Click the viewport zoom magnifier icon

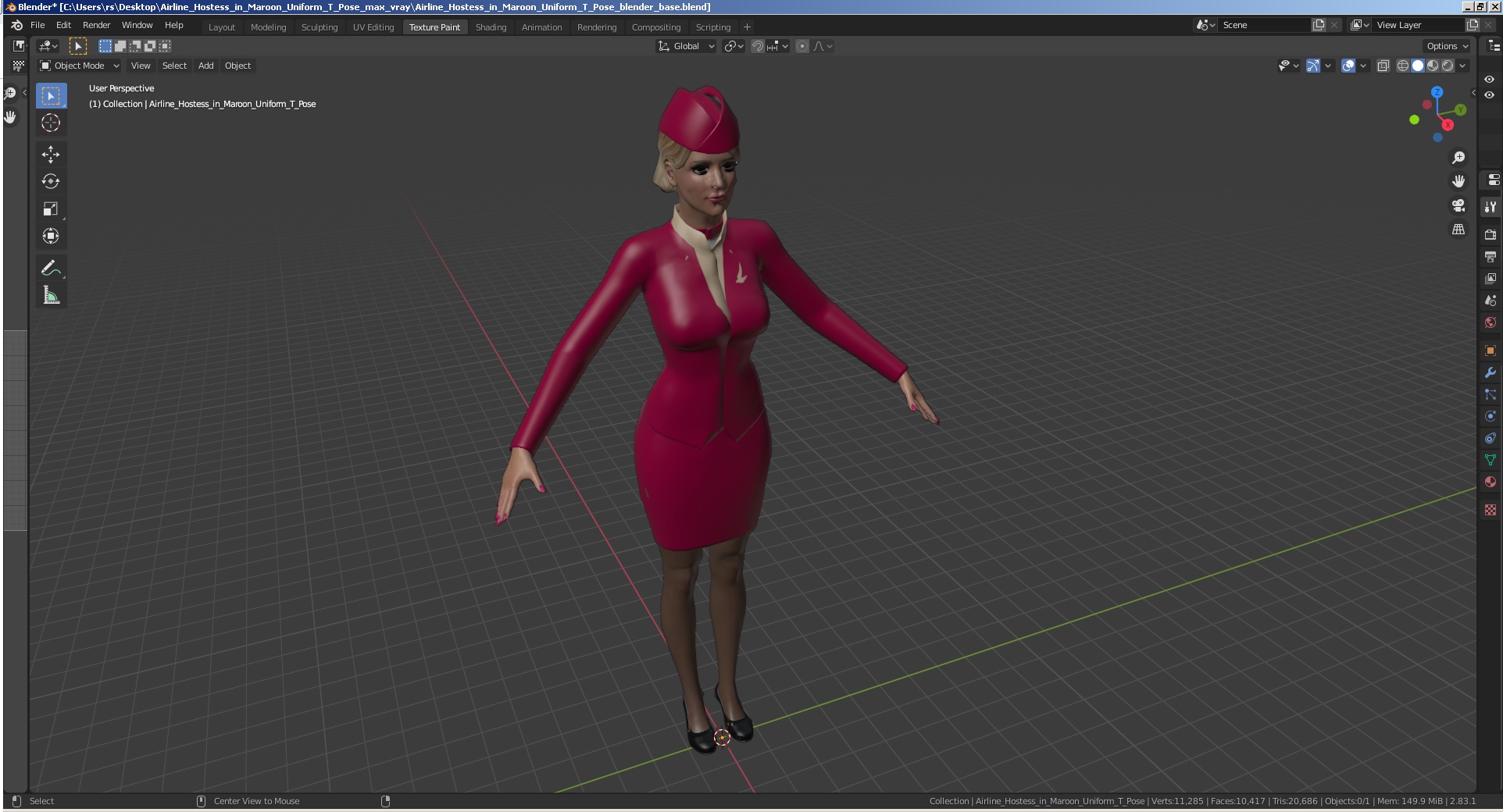pyautogui.click(x=1458, y=158)
